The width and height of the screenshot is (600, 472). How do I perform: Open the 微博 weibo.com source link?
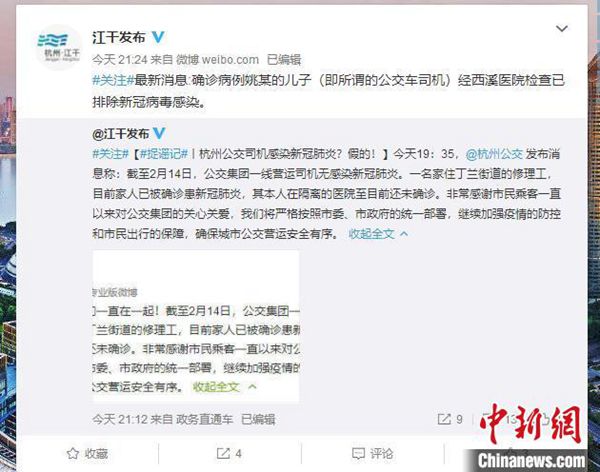217,60
